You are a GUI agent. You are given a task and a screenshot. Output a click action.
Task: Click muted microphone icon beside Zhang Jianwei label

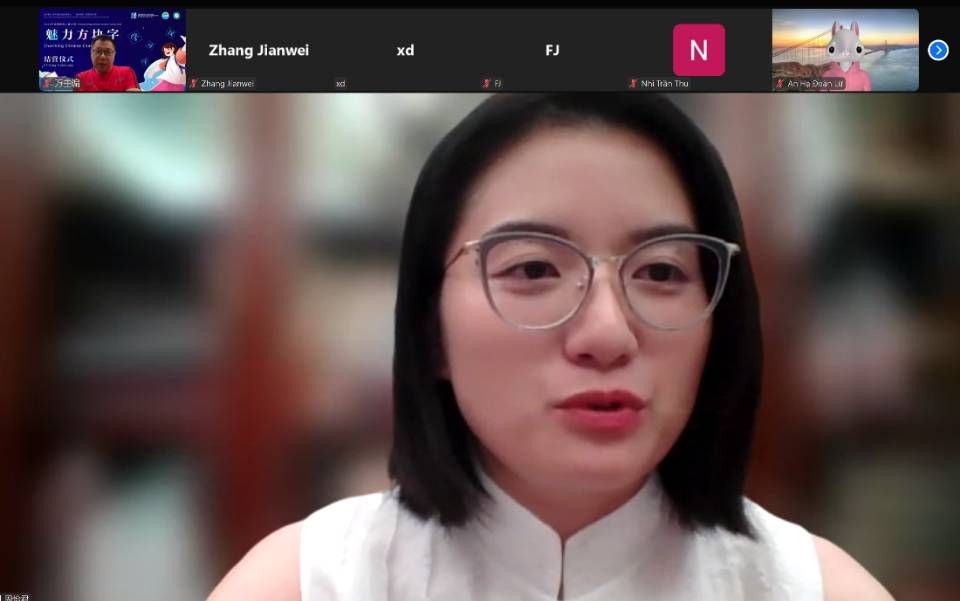[x=195, y=84]
